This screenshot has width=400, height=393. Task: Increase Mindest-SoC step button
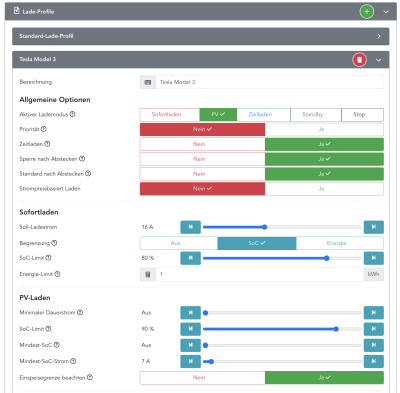point(374,345)
